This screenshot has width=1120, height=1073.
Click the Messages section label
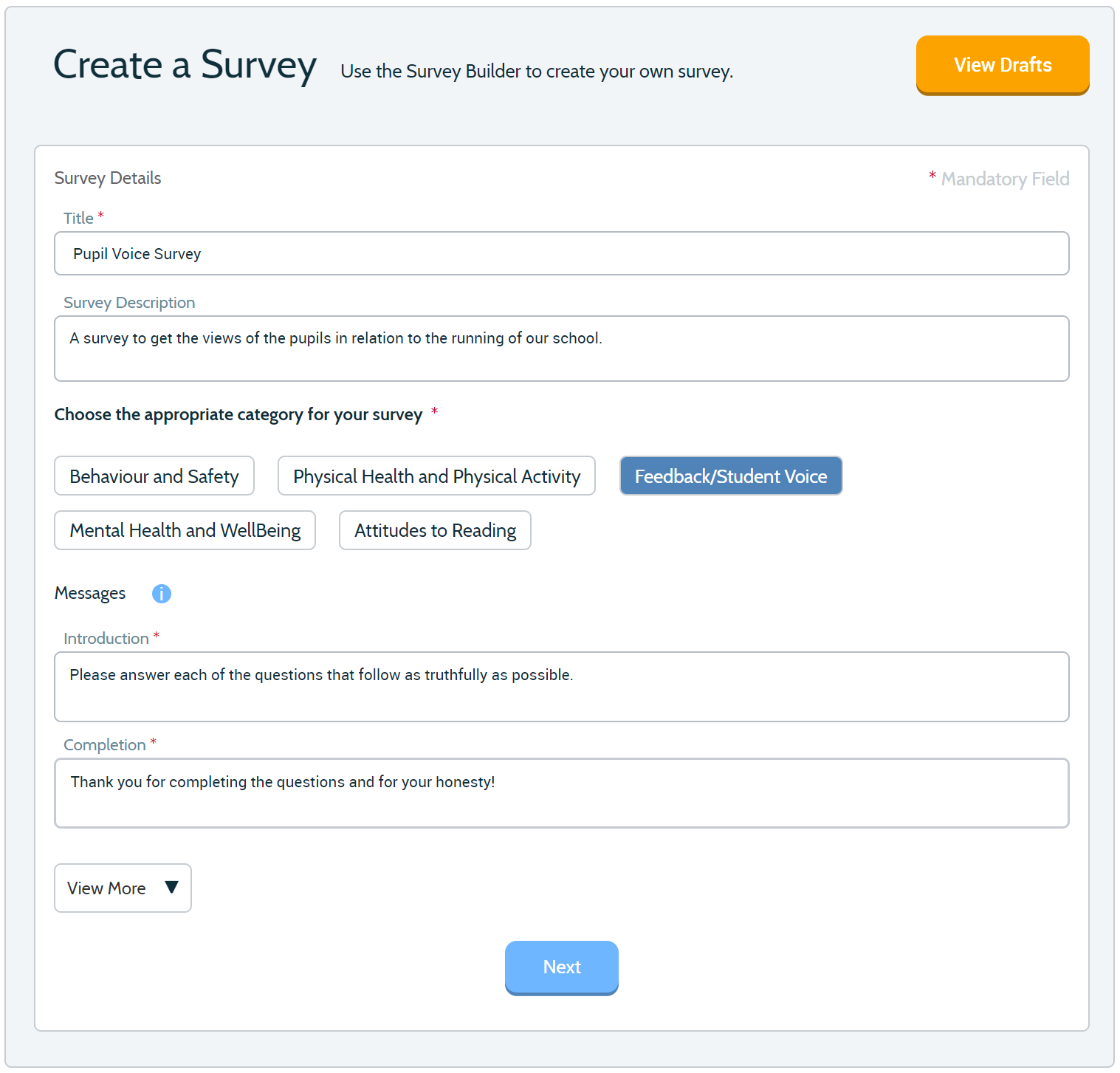coord(90,593)
